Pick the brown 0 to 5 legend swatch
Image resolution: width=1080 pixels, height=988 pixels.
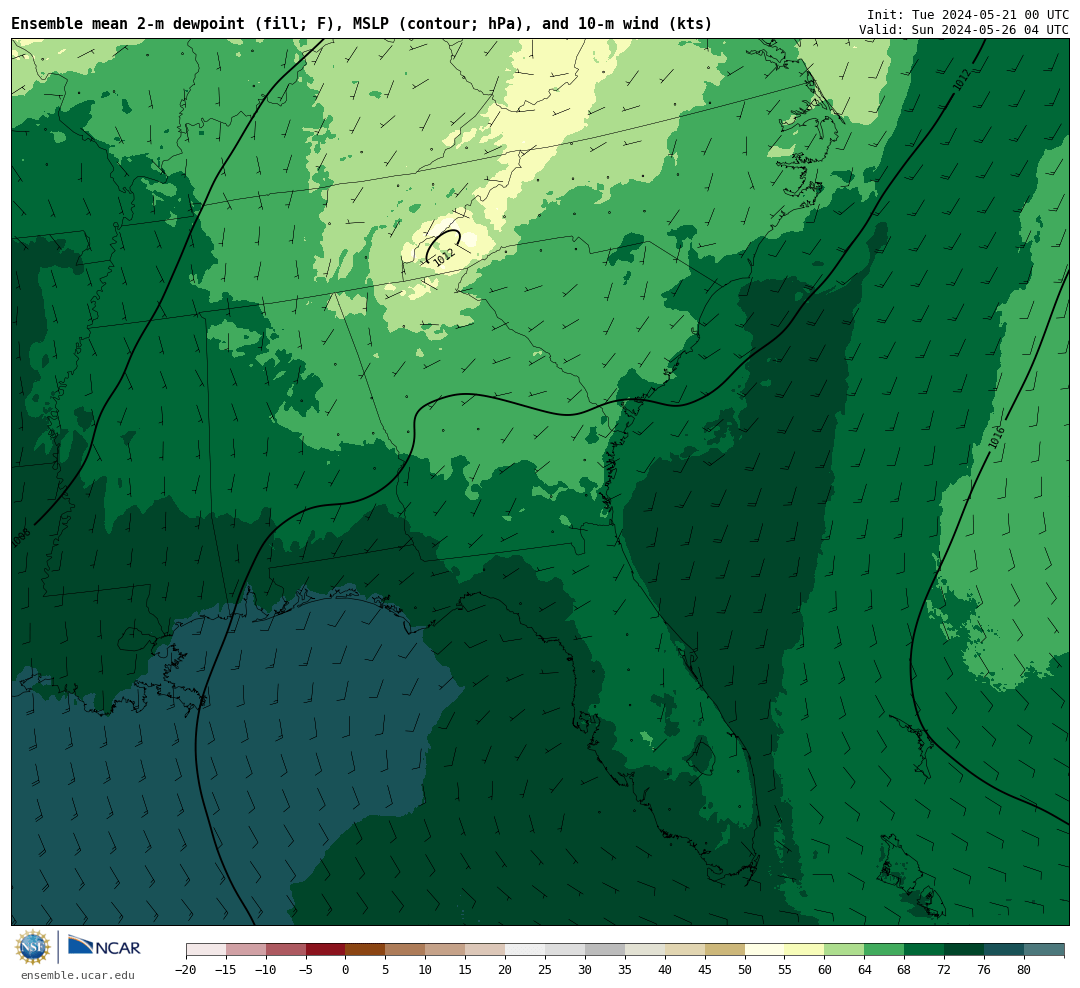366,950
